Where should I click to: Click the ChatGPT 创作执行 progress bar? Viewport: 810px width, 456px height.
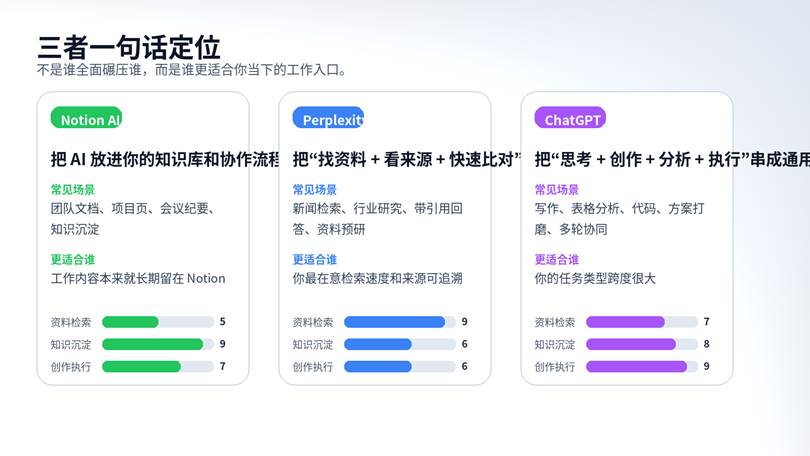pyautogui.click(x=642, y=367)
